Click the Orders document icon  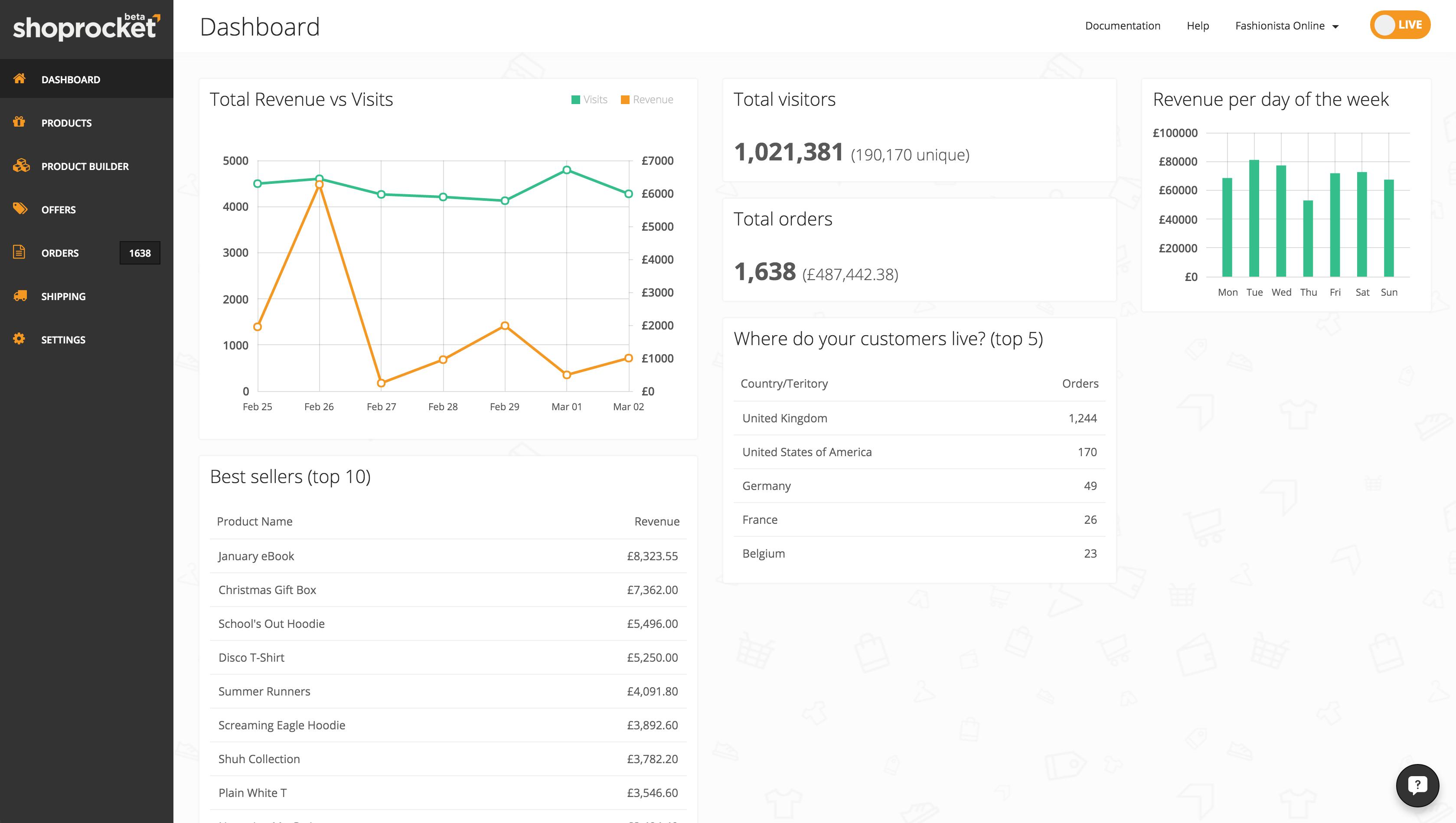(x=19, y=252)
